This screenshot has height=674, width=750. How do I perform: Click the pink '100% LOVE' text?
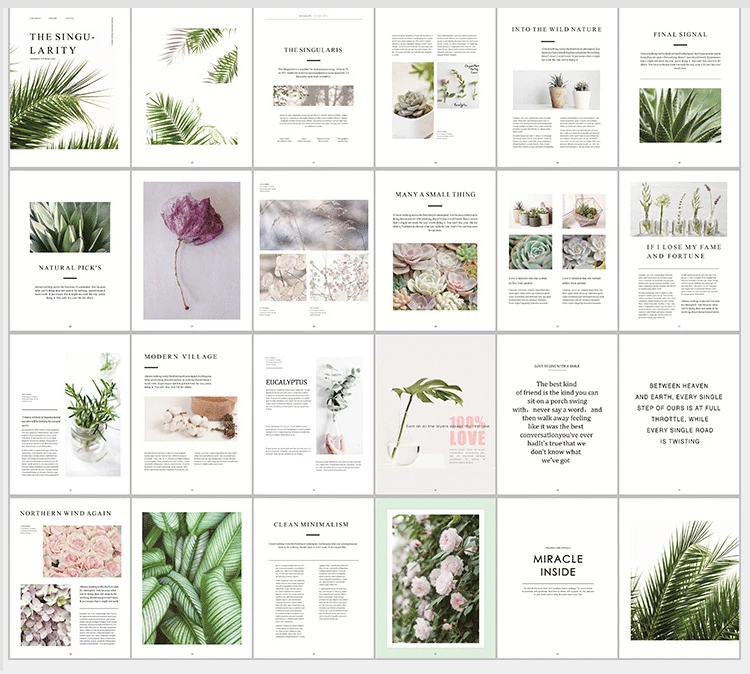467,431
